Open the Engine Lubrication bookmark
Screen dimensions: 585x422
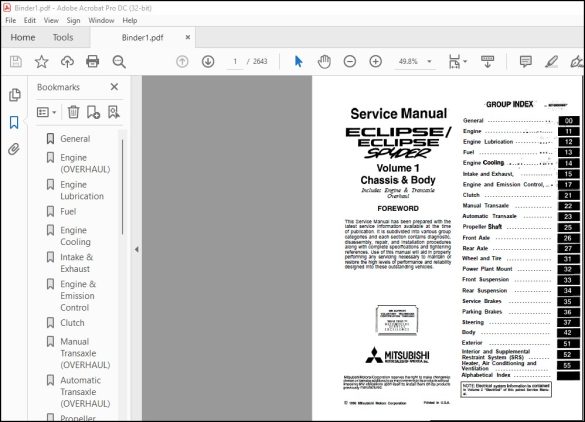point(82,190)
